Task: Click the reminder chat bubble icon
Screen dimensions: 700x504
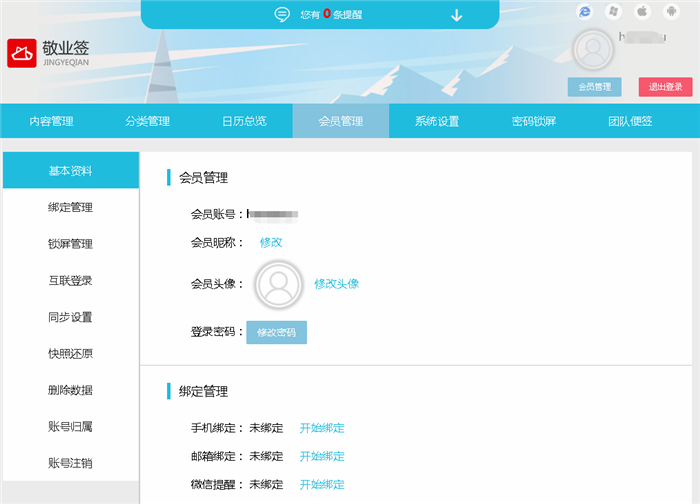Action: (282, 14)
